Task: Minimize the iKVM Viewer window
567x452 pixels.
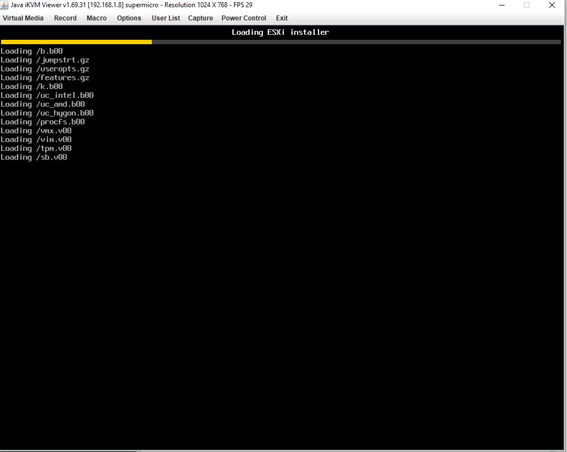Action: coord(502,5)
